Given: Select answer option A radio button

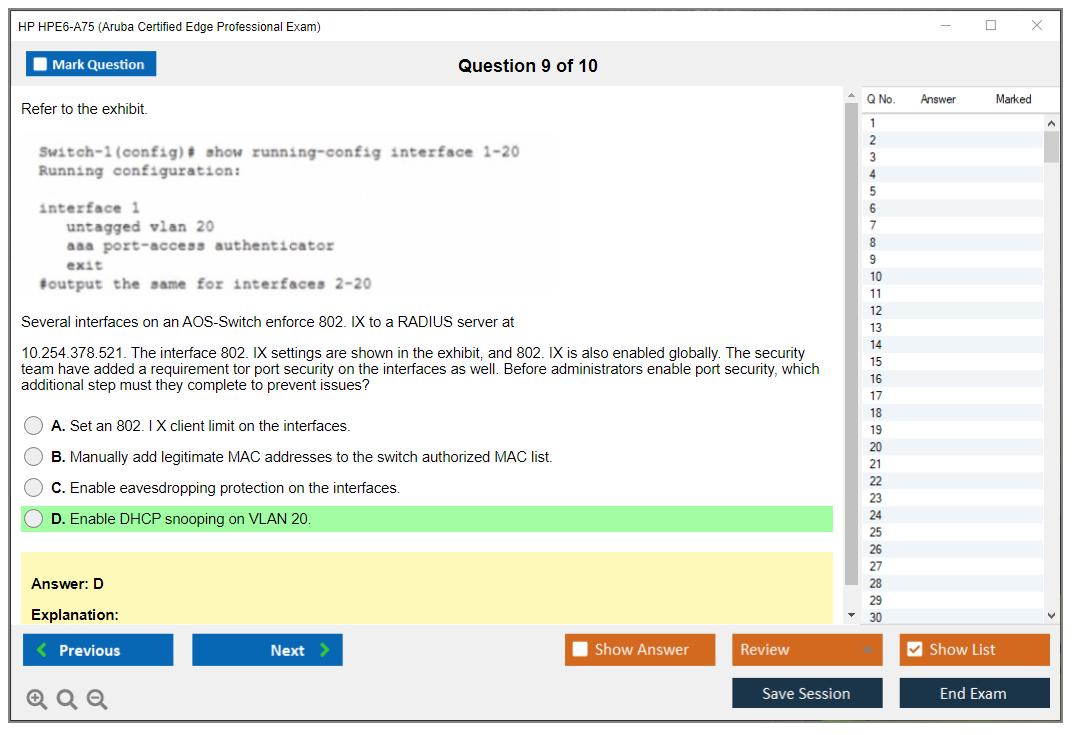Looking at the screenshot, I should tap(34, 426).
